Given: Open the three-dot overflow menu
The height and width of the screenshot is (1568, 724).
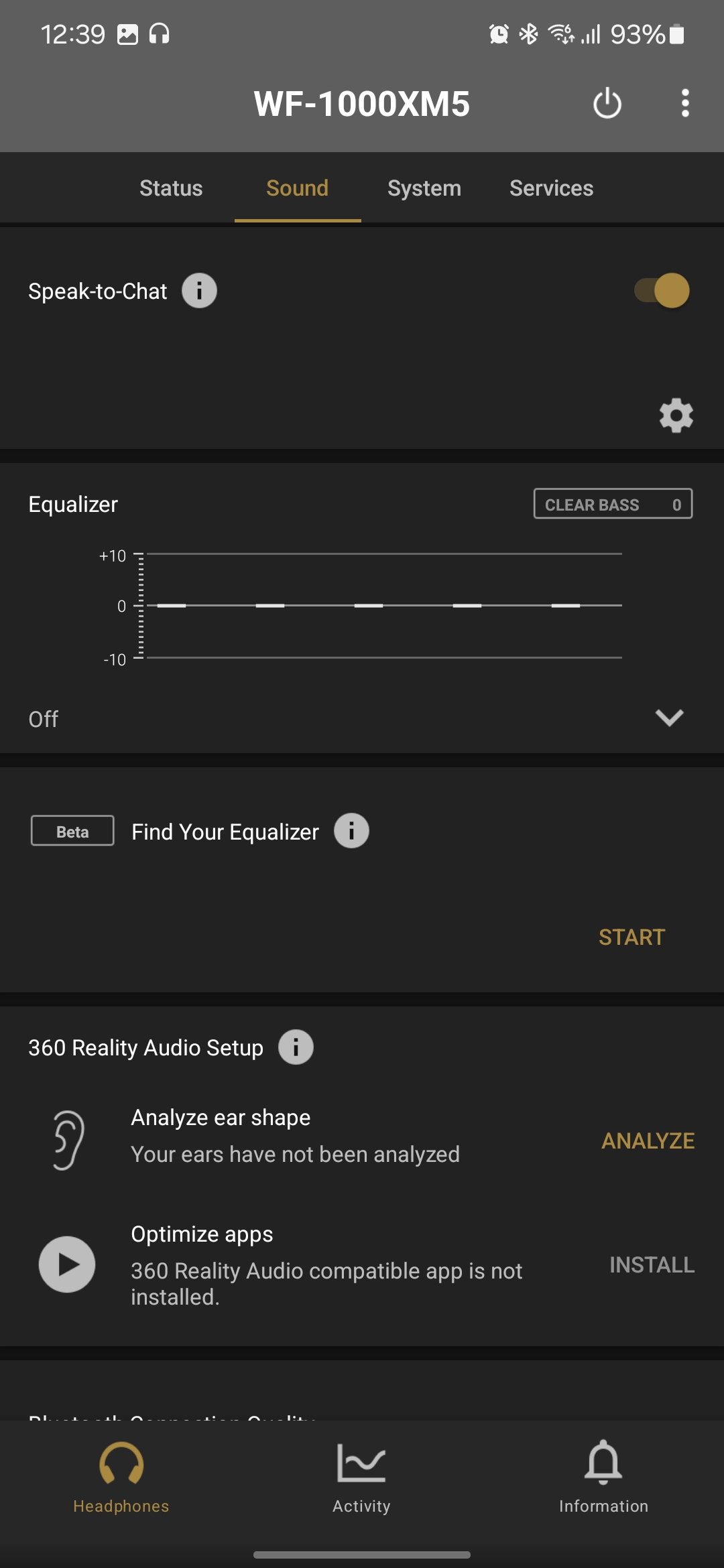Looking at the screenshot, I should pos(684,104).
